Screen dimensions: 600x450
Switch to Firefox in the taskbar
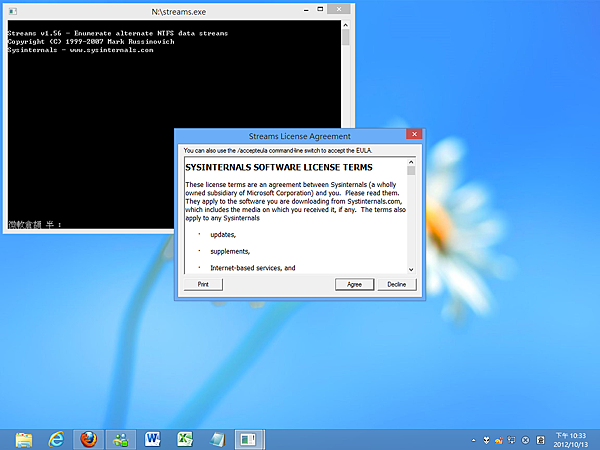point(88,439)
